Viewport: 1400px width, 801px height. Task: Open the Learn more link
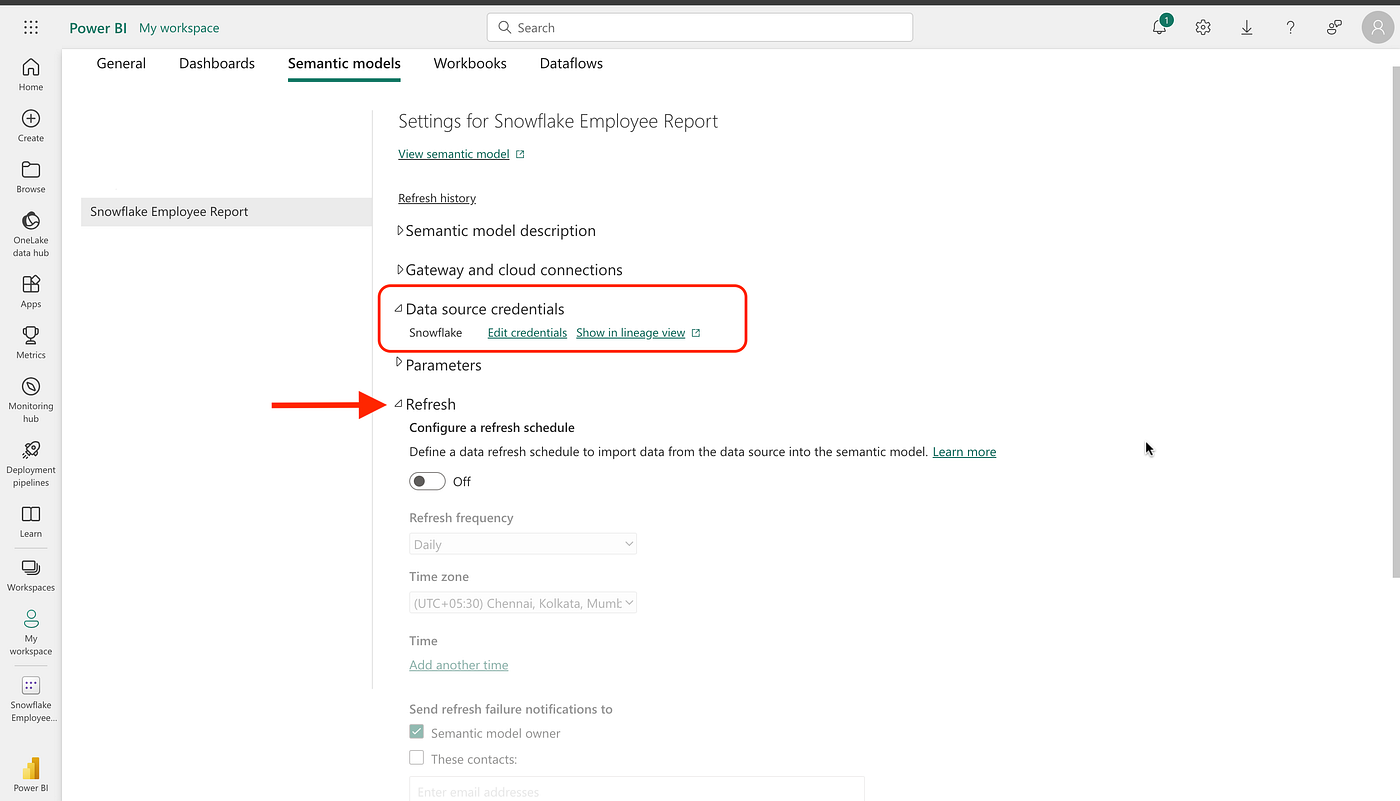click(x=964, y=452)
